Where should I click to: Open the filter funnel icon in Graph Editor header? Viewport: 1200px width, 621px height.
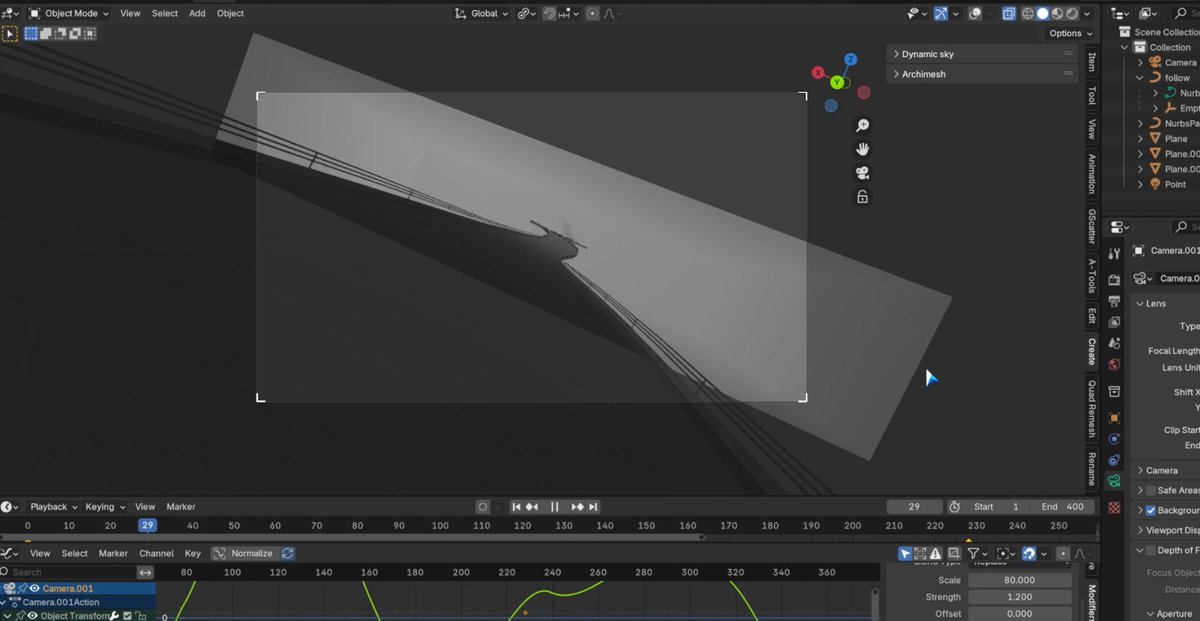tap(975, 553)
